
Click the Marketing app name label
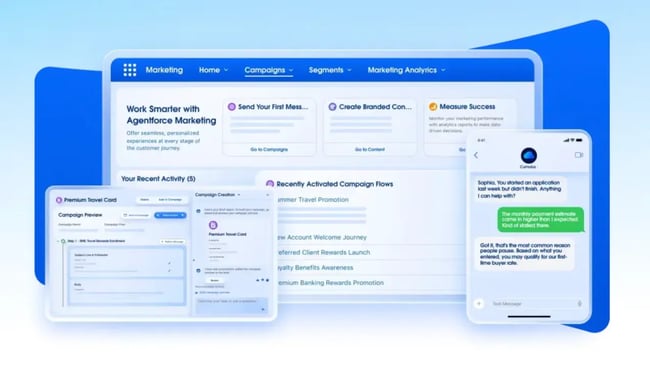pyautogui.click(x=164, y=70)
